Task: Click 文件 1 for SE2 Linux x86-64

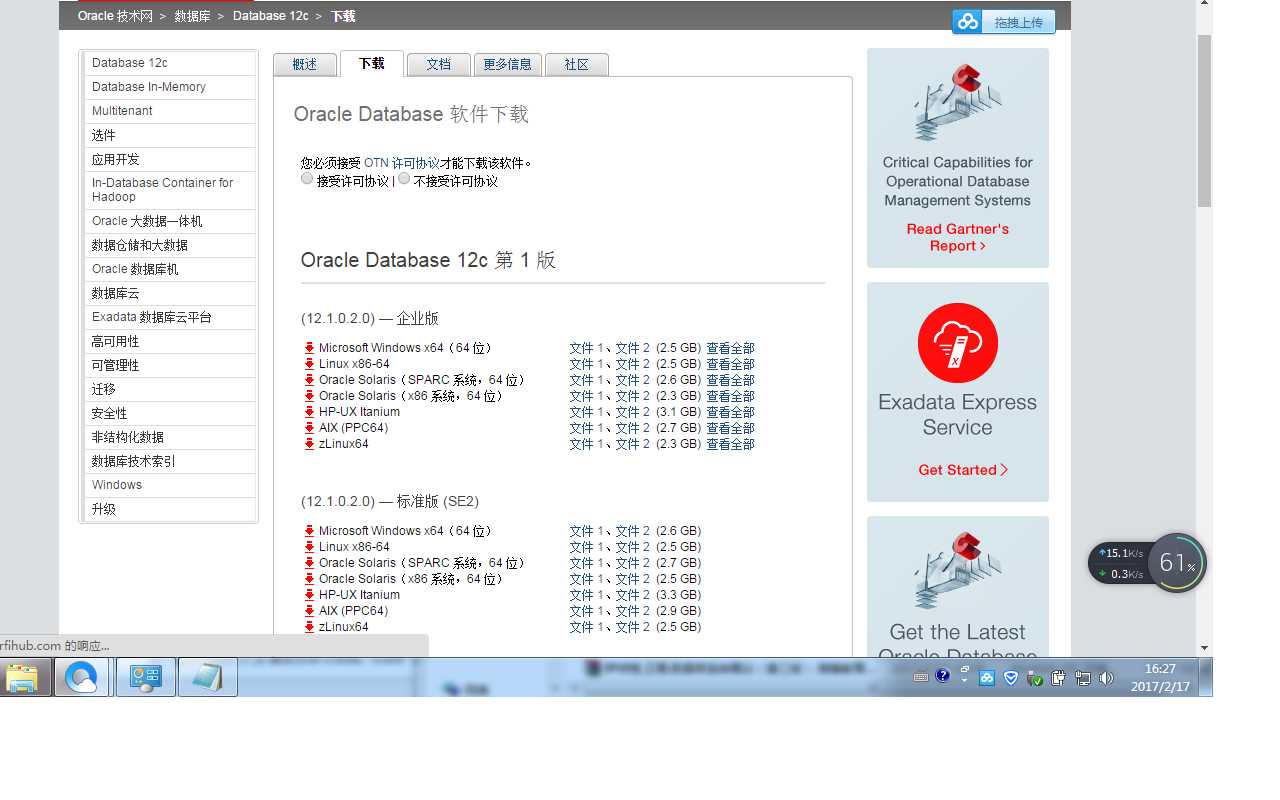Action: pos(587,547)
